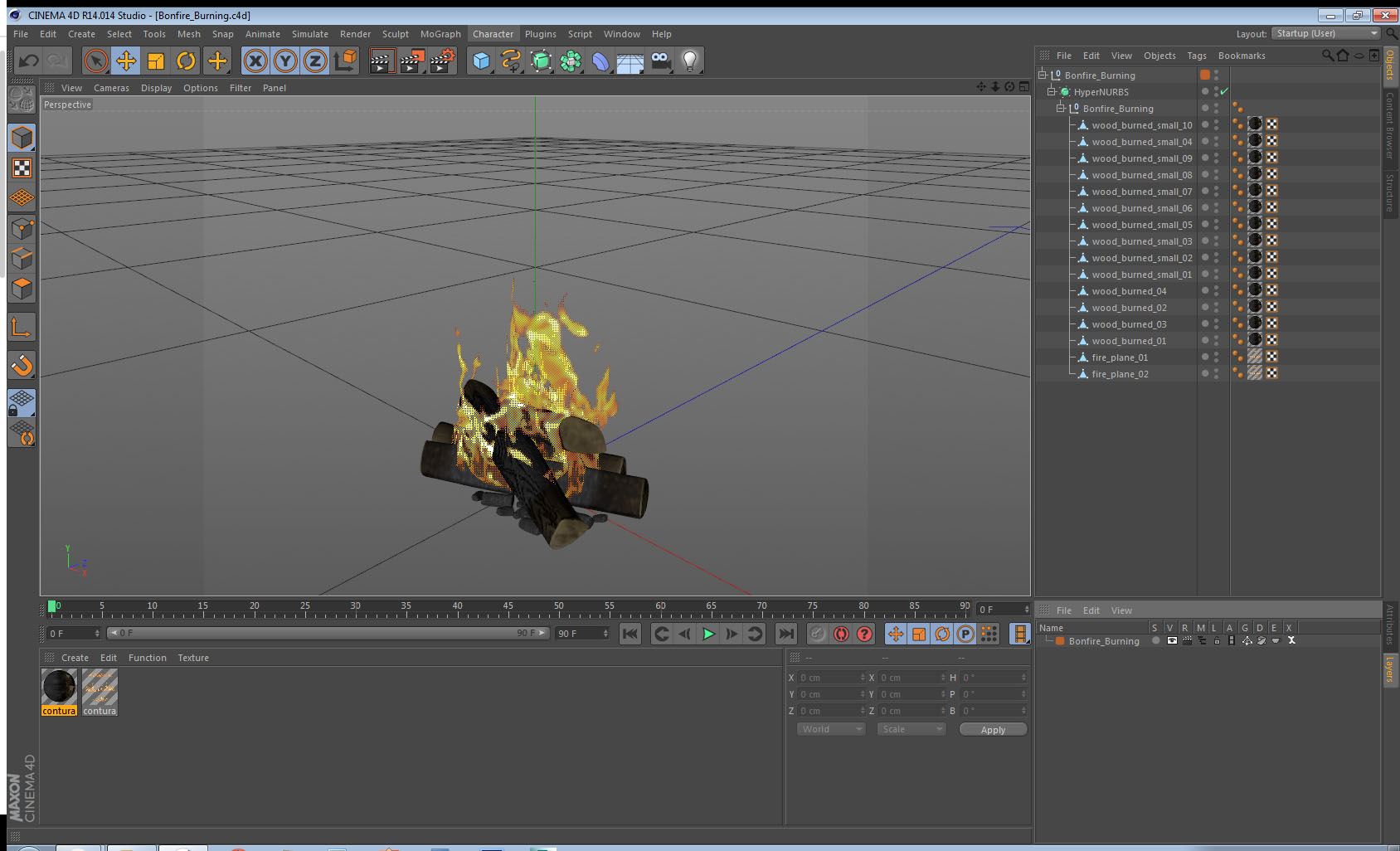Switch to Model mode in left palette
Image resolution: width=1400 pixels, height=851 pixels.
click(22, 138)
